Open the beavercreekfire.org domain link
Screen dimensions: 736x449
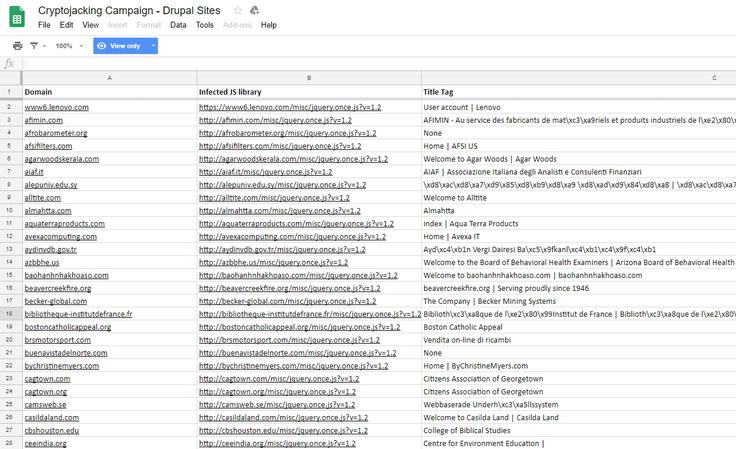click(58, 288)
